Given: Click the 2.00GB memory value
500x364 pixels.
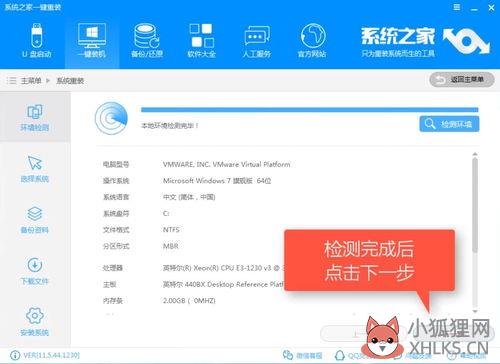Looking at the screenshot, I should (x=189, y=301).
